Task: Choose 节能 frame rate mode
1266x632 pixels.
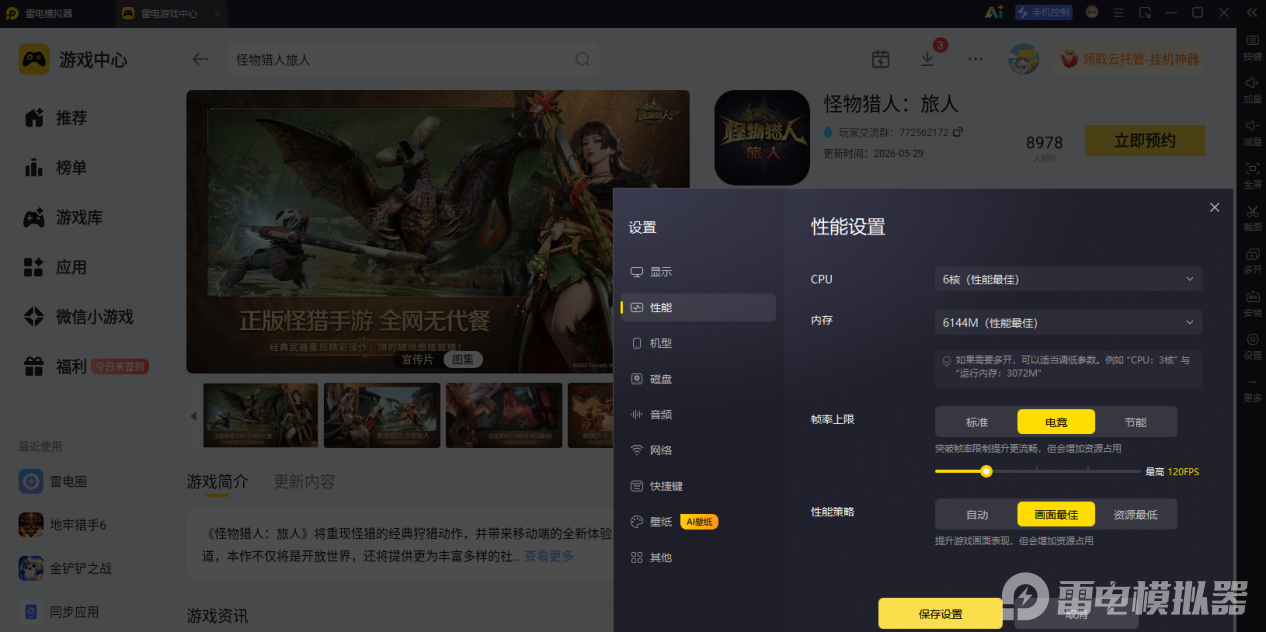Action: tap(1135, 422)
